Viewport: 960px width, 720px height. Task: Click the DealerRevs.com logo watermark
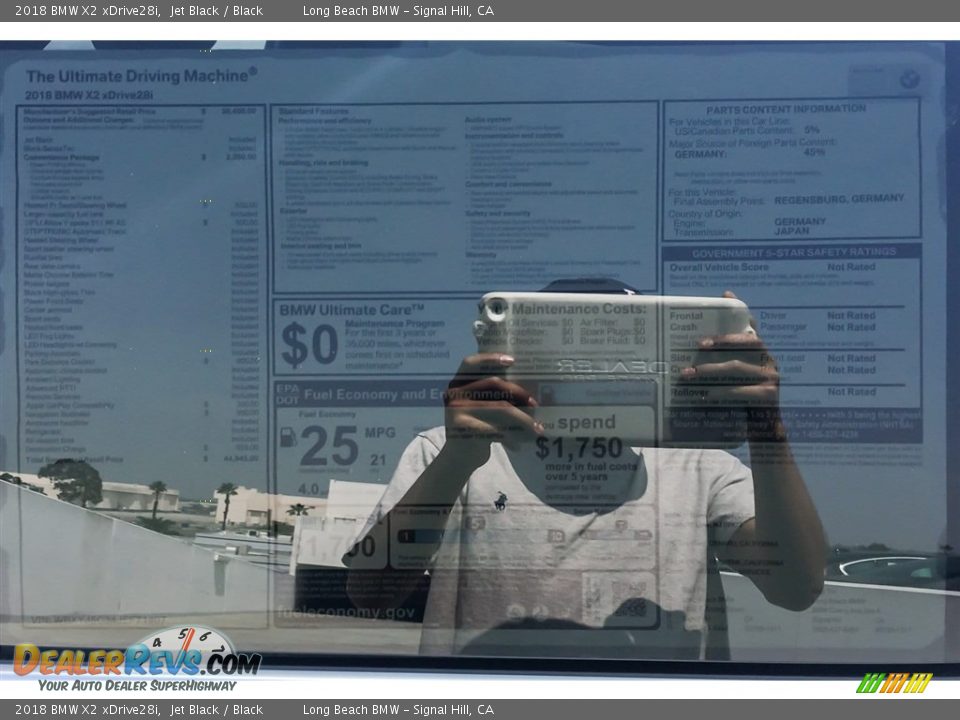tap(136, 661)
